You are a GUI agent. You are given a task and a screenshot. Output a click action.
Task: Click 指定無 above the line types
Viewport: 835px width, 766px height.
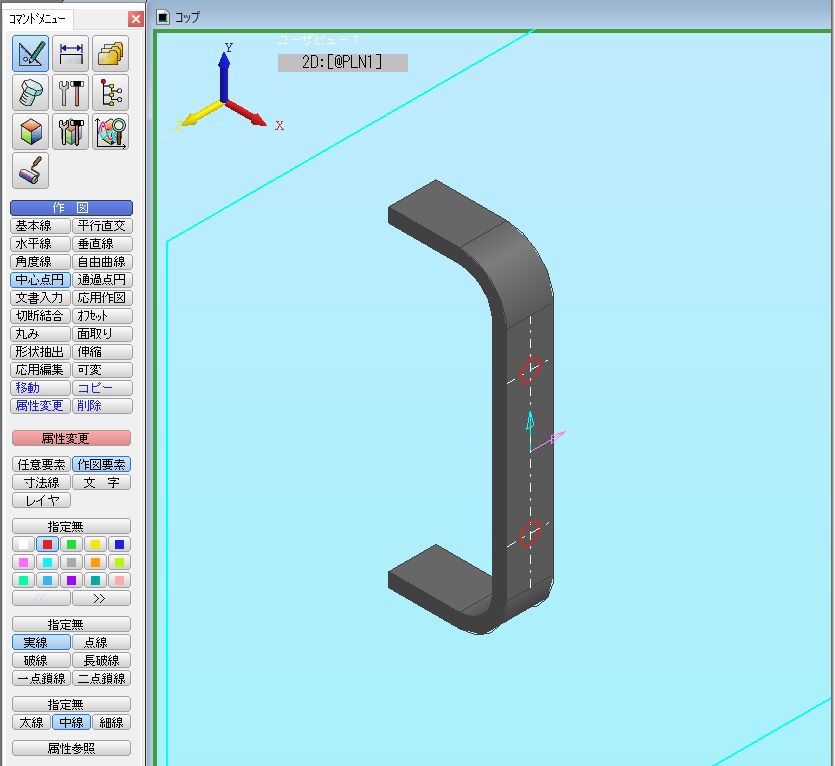click(71, 624)
